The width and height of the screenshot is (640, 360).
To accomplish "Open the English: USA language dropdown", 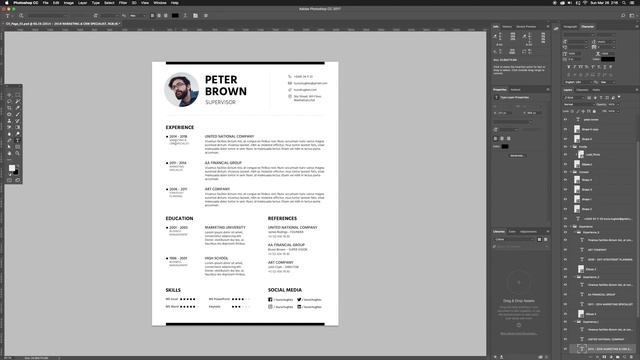I will tap(578, 82).
